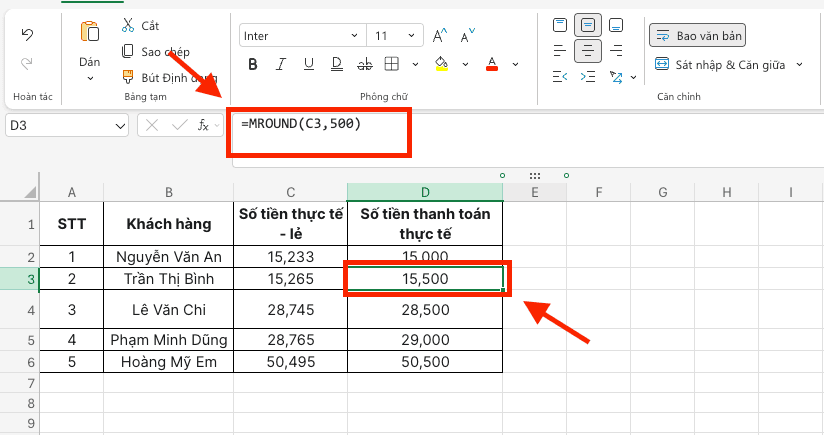824x435 pixels.
Task: Toggle underline formatting
Action: click(308, 64)
